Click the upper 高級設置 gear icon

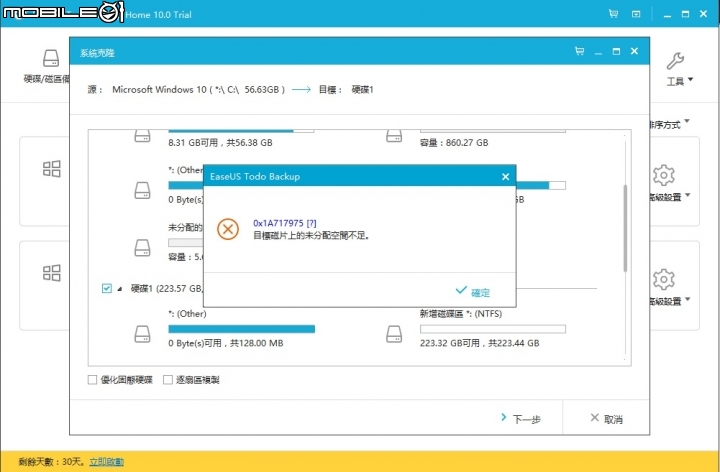(664, 175)
